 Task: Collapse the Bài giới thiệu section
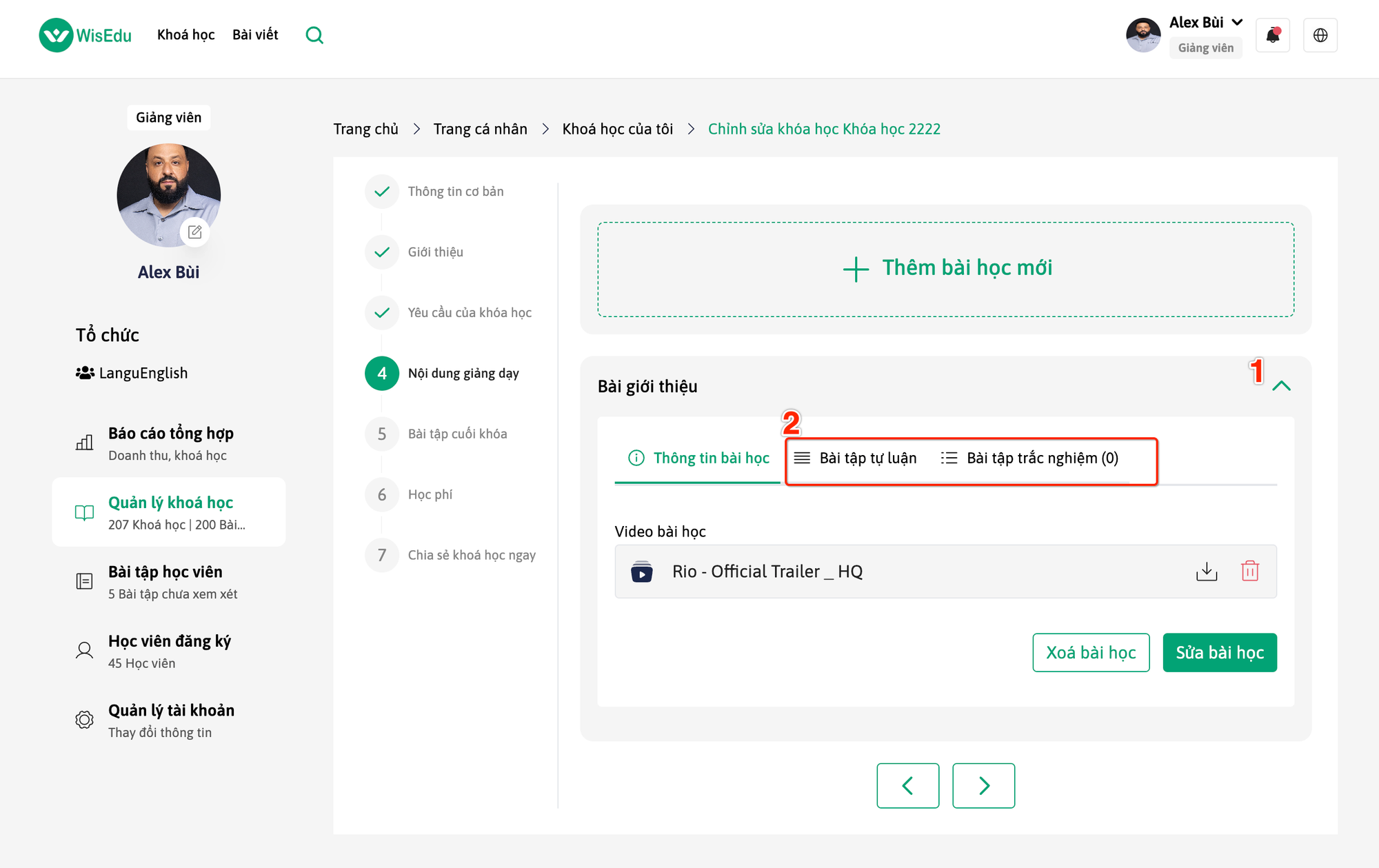(1281, 386)
